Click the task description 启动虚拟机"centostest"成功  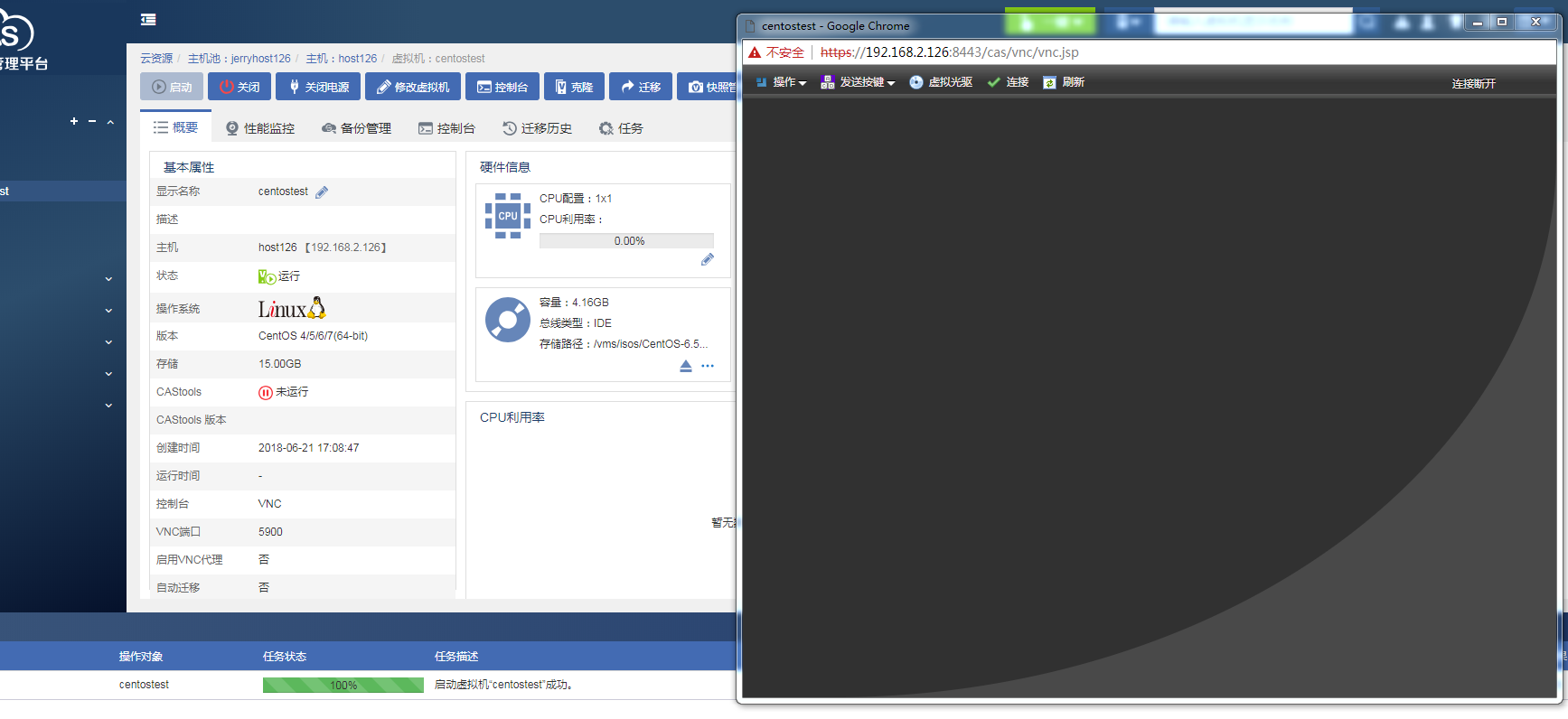(503, 685)
